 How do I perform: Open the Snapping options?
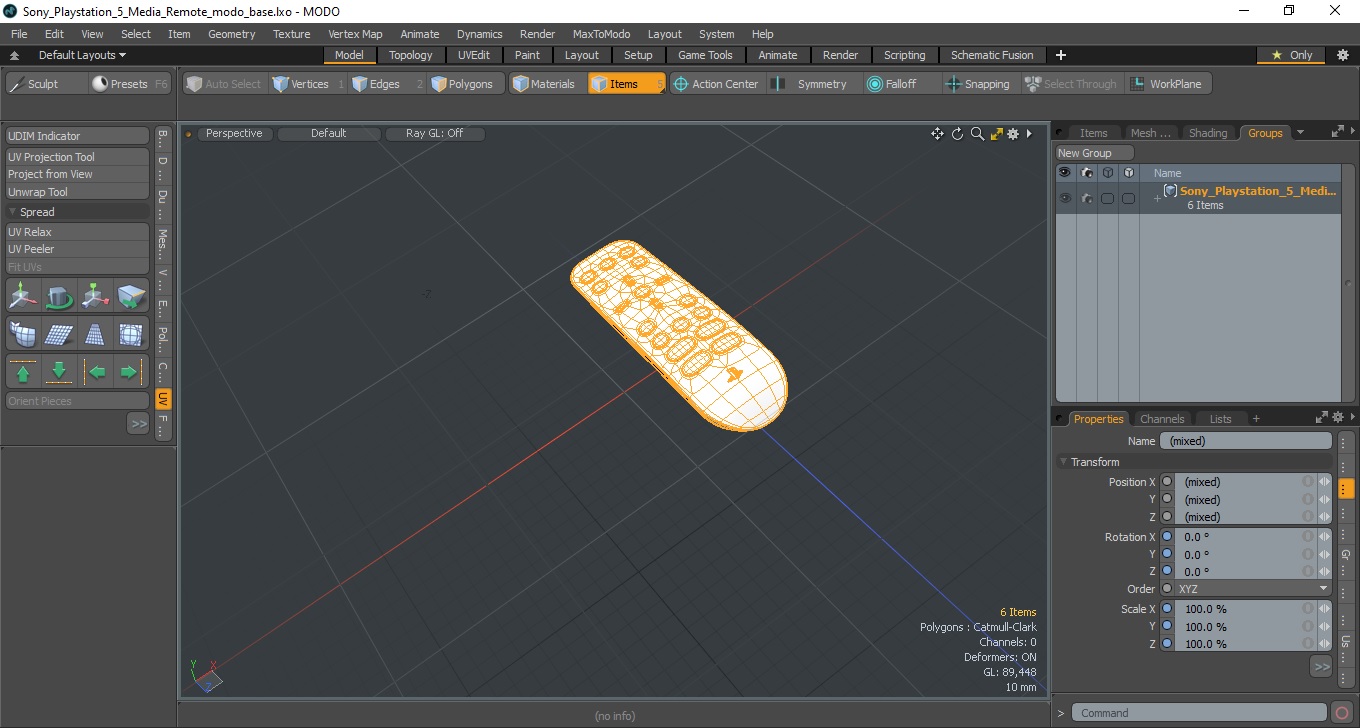click(x=980, y=84)
